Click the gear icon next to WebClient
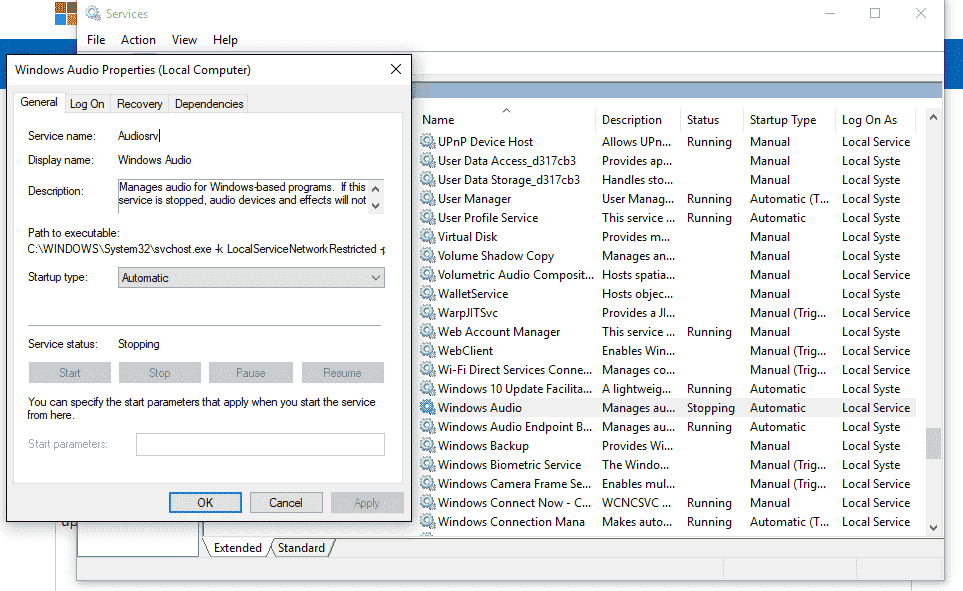Image resolution: width=963 pixels, height=591 pixels. (x=428, y=351)
